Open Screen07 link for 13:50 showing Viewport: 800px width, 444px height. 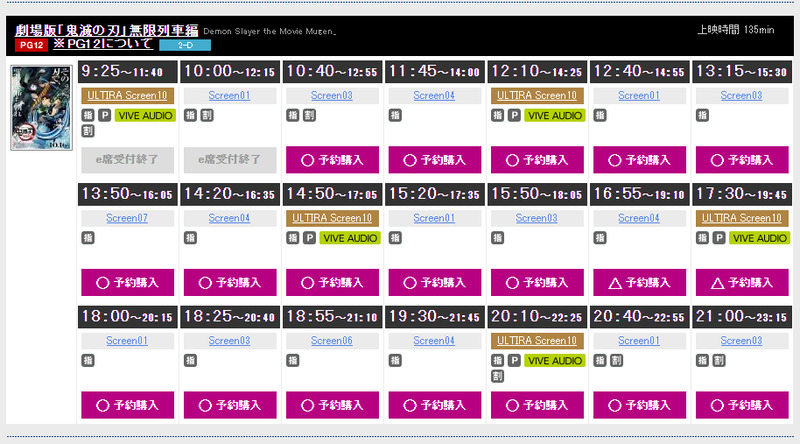pos(128,218)
